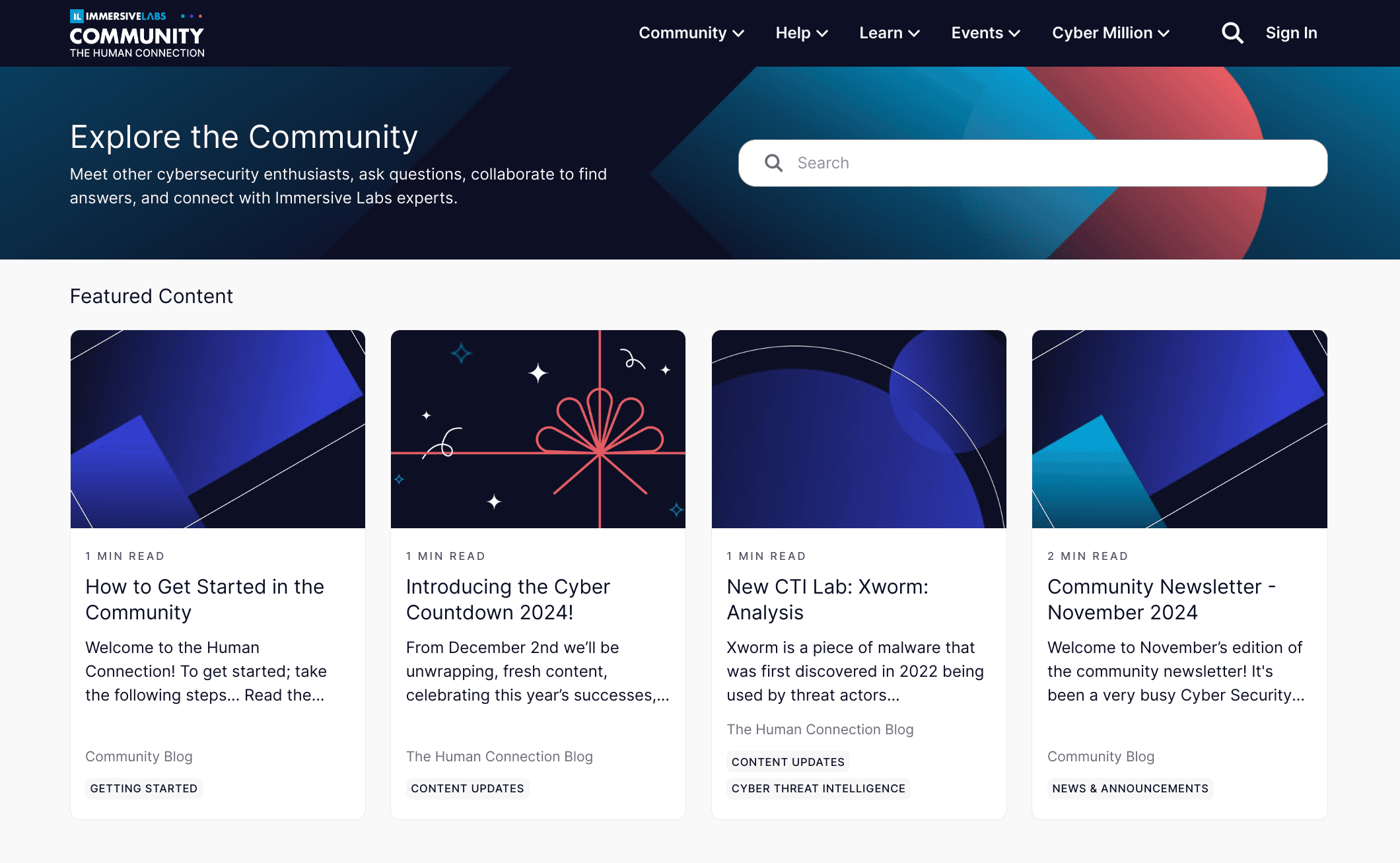Select the GETTING STARTED tag
Screen dimensions: 1400x863
(143, 788)
